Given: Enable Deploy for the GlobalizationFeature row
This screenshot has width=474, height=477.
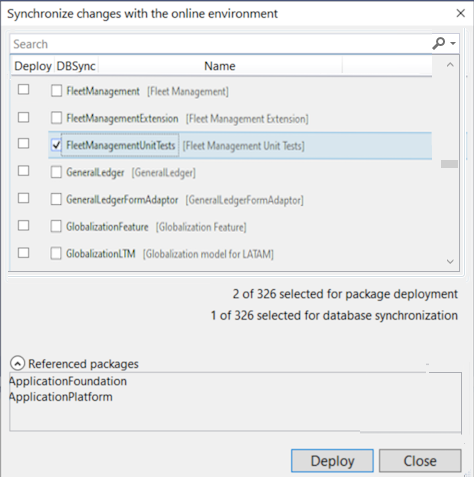Looking at the screenshot, I should (23, 225).
